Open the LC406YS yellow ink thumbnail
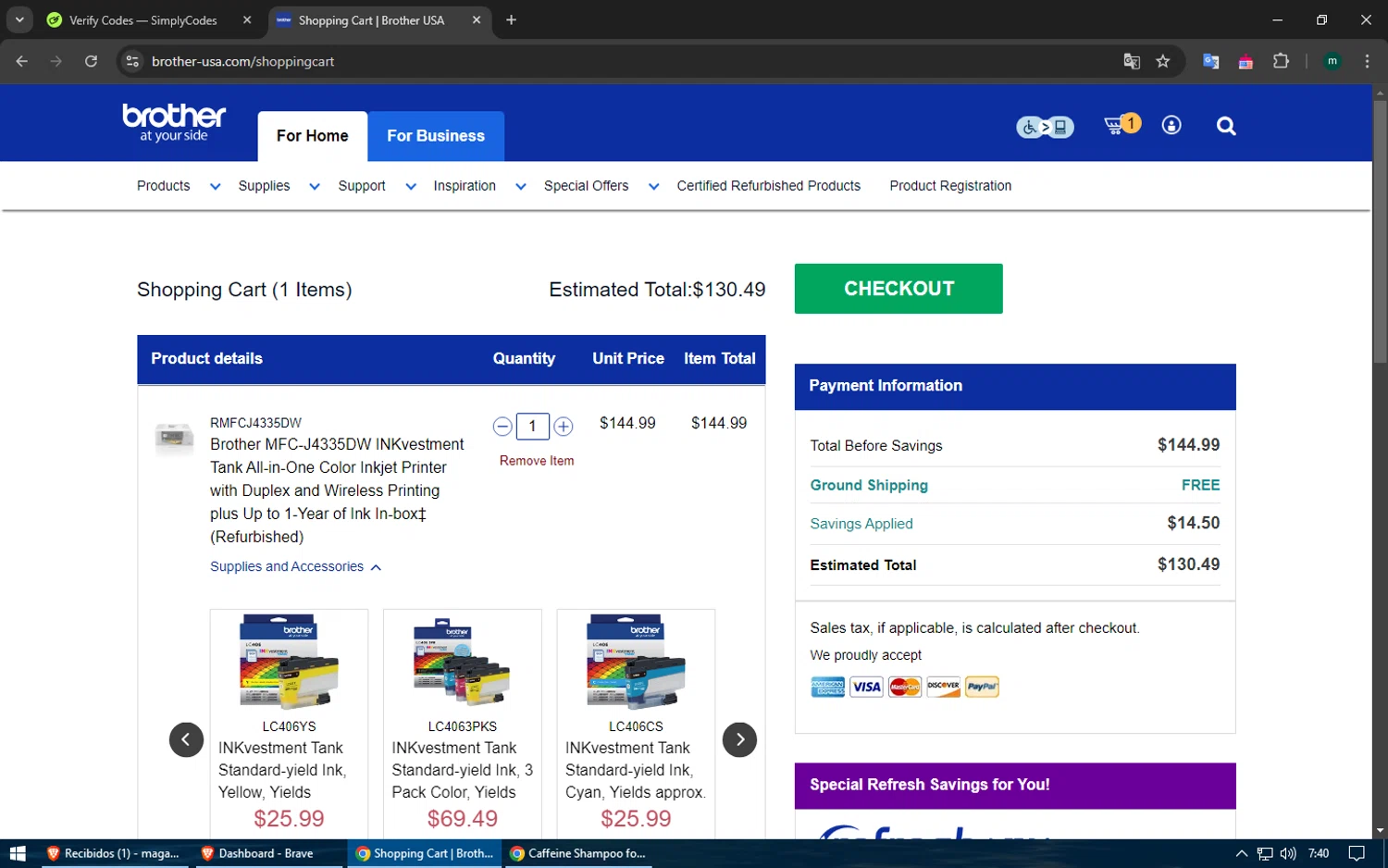This screenshot has height=868, width=1388. pos(289,663)
